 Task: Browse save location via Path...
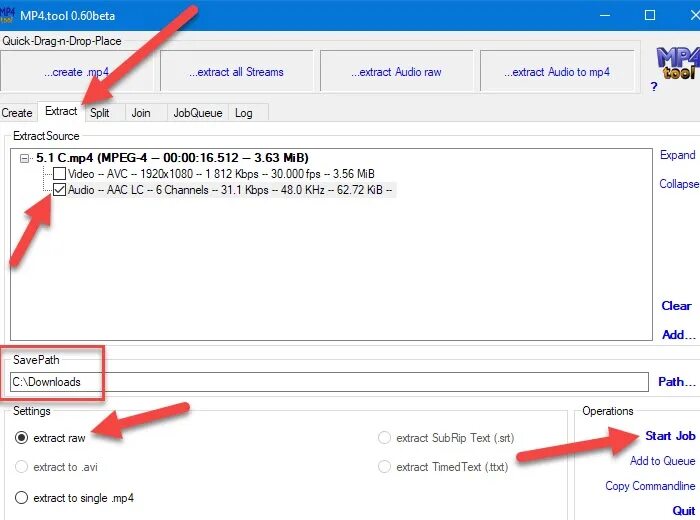click(x=677, y=382)
